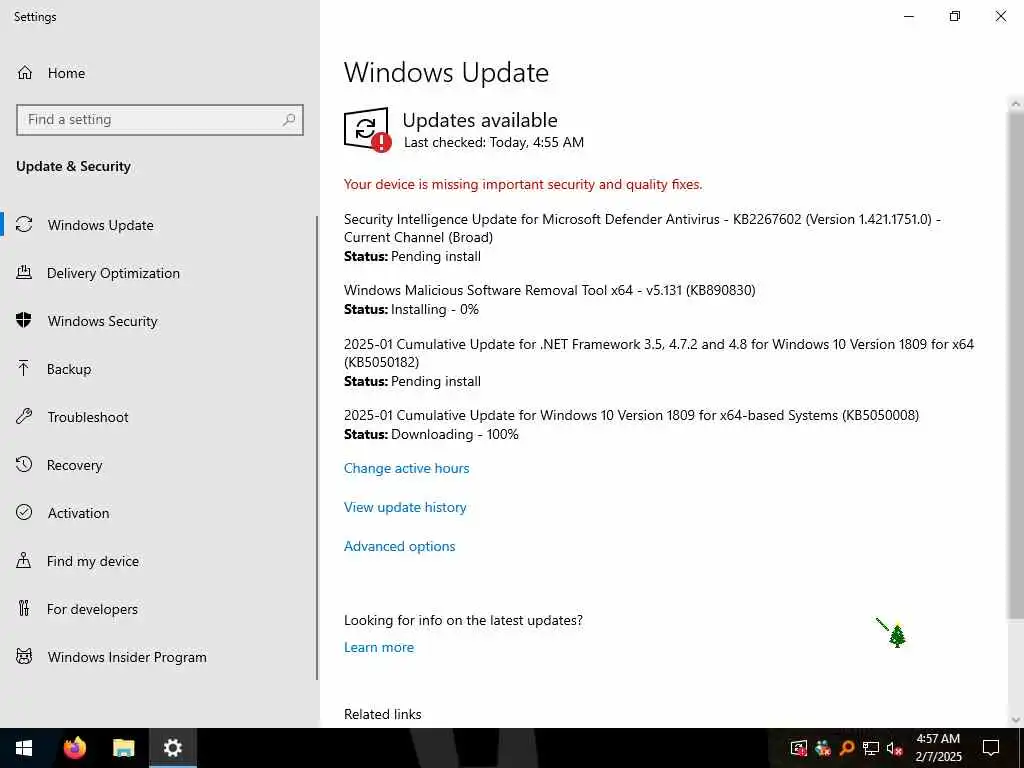Viewport: 1024px width, 768px height.
Task: Open the Windows Start menu
Action: 24,748
